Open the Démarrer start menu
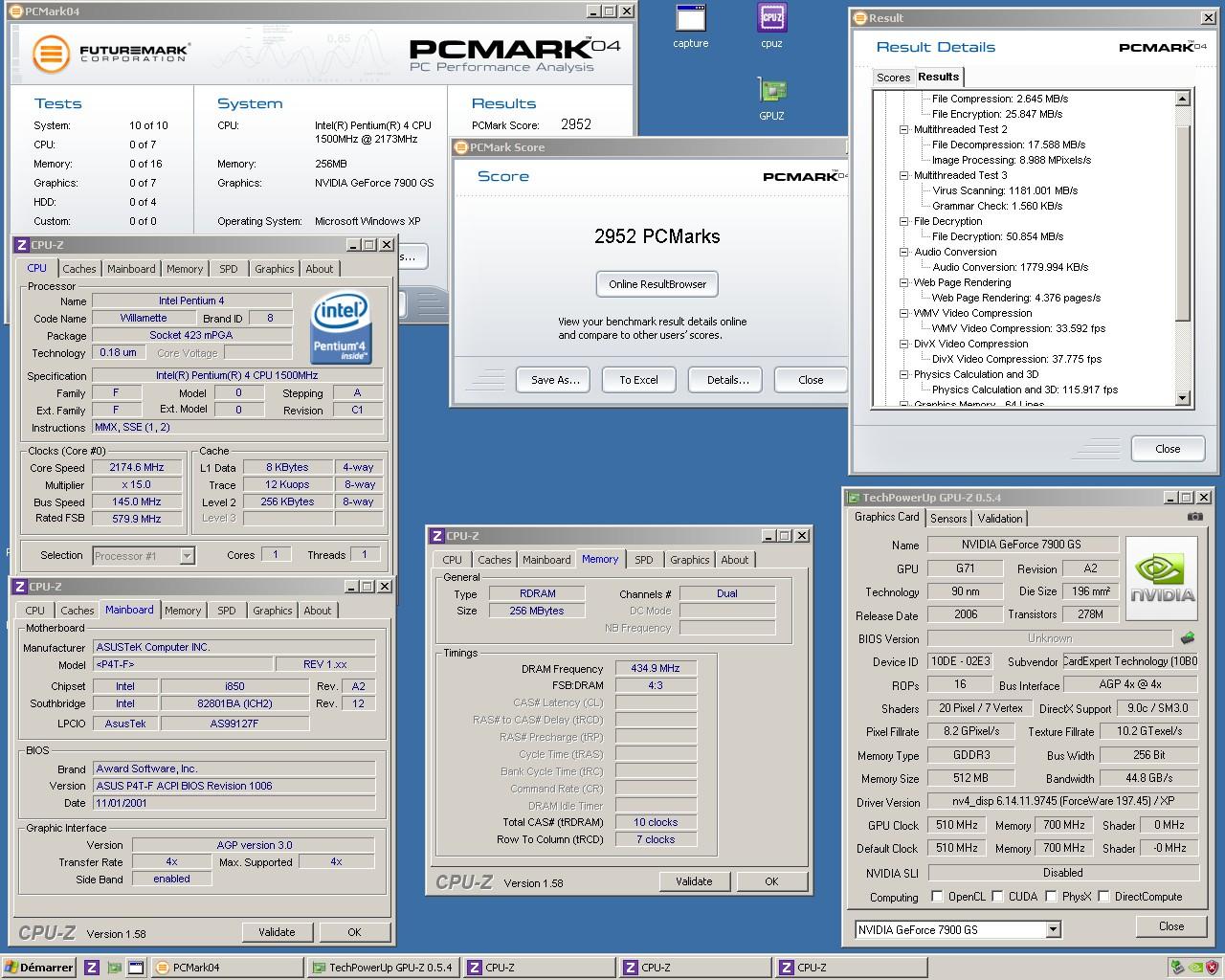Screen dimensions: 1225x980 pos(39,968)
